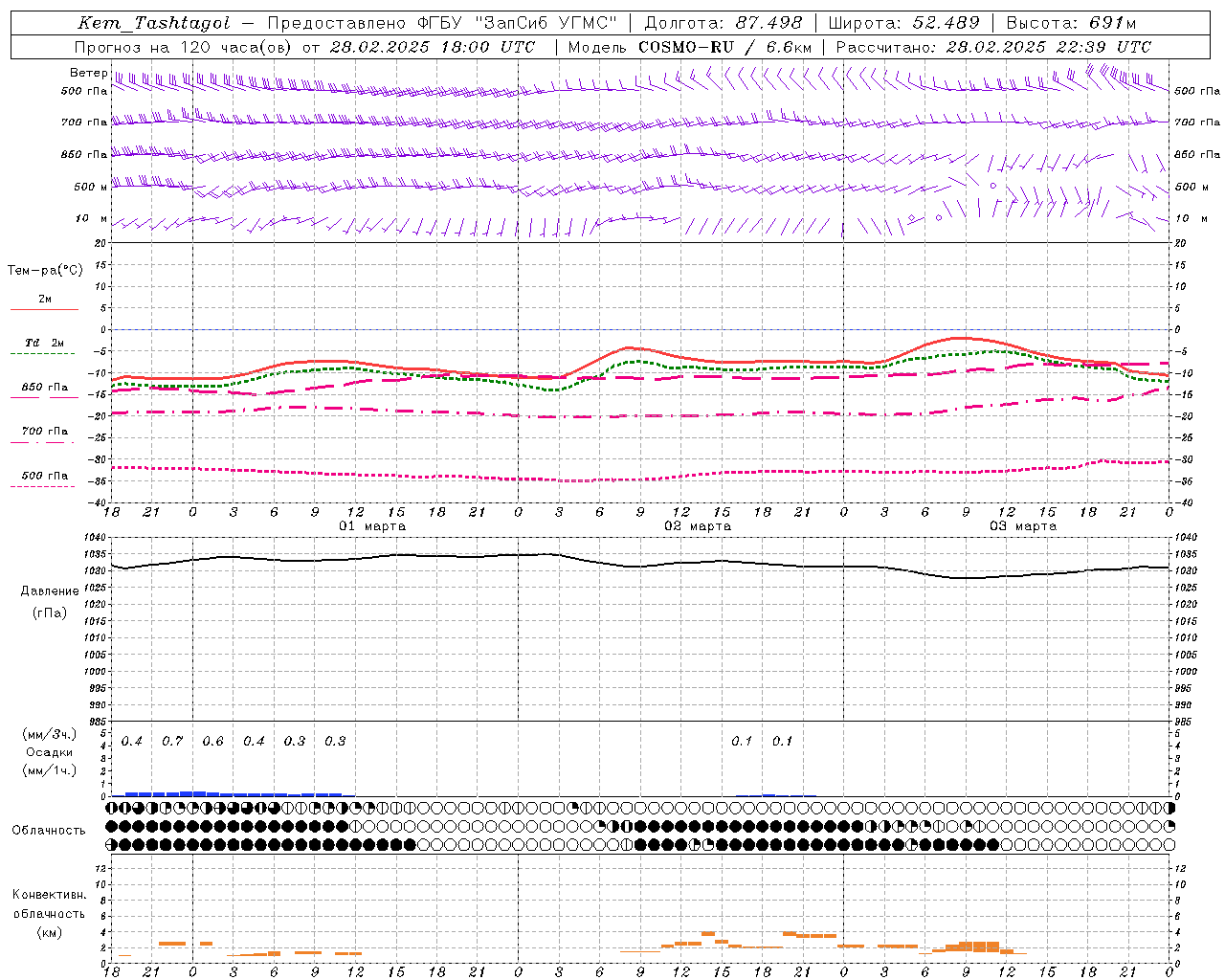1225x980 pixels.
Task: Select the 'Тем-ра(°C)' temperature axis title
Action: point(45,271)
